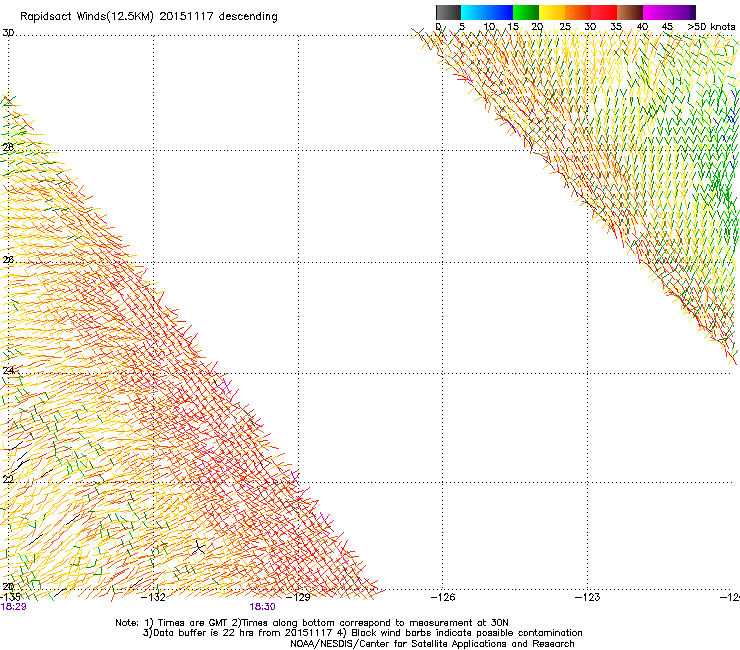Click the '24' latitude axis label

pos(8,371)
